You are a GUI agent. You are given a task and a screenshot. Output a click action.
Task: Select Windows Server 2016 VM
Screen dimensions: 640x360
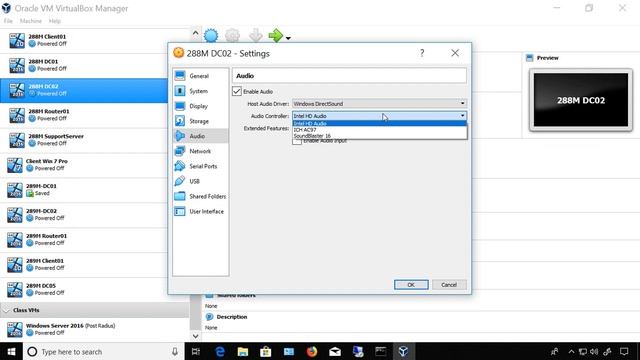click(95, 329)
